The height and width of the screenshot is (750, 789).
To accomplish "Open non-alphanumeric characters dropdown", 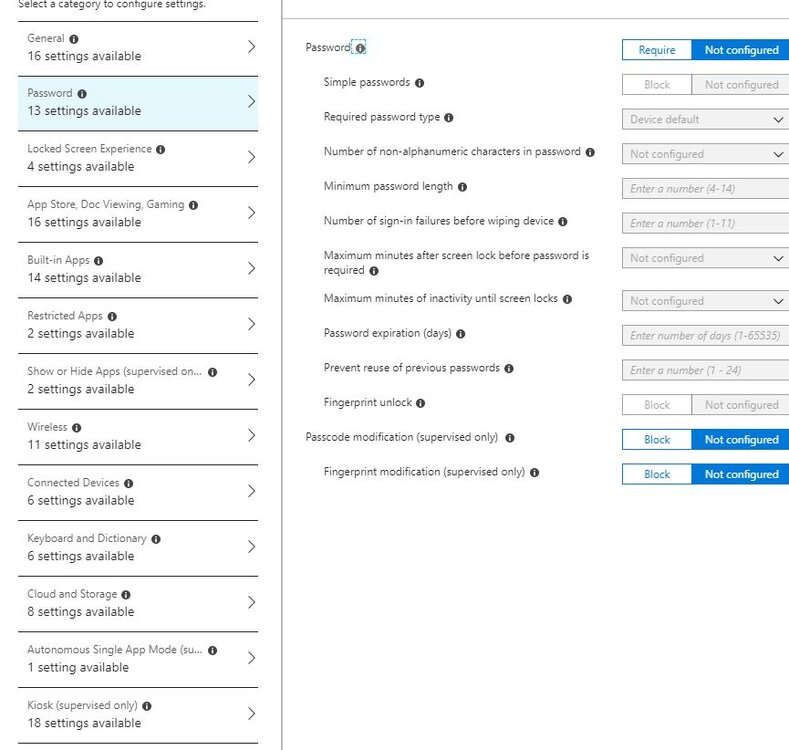I will [x=705, y=154].
